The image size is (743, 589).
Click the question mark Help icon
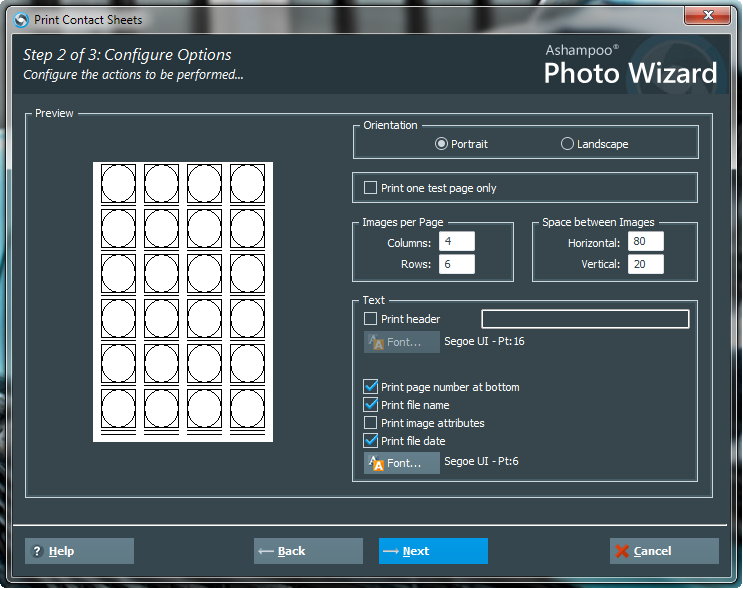click(x=37, y=551)
